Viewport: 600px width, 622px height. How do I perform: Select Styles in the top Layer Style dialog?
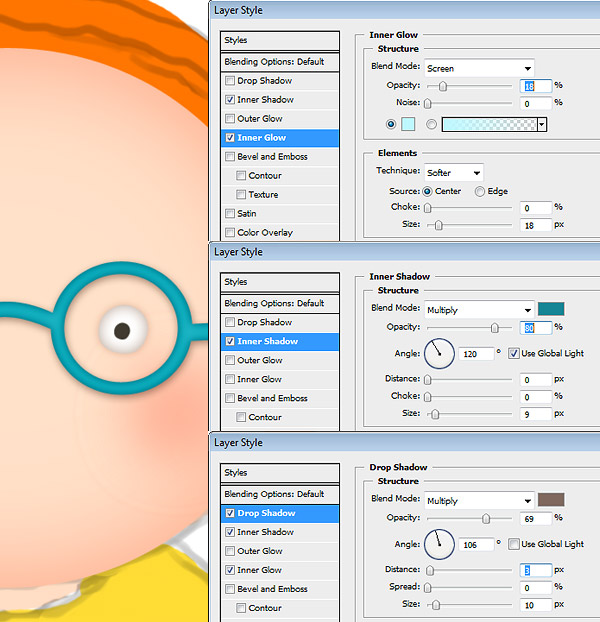pyautogui.click(x=280, y=40)
